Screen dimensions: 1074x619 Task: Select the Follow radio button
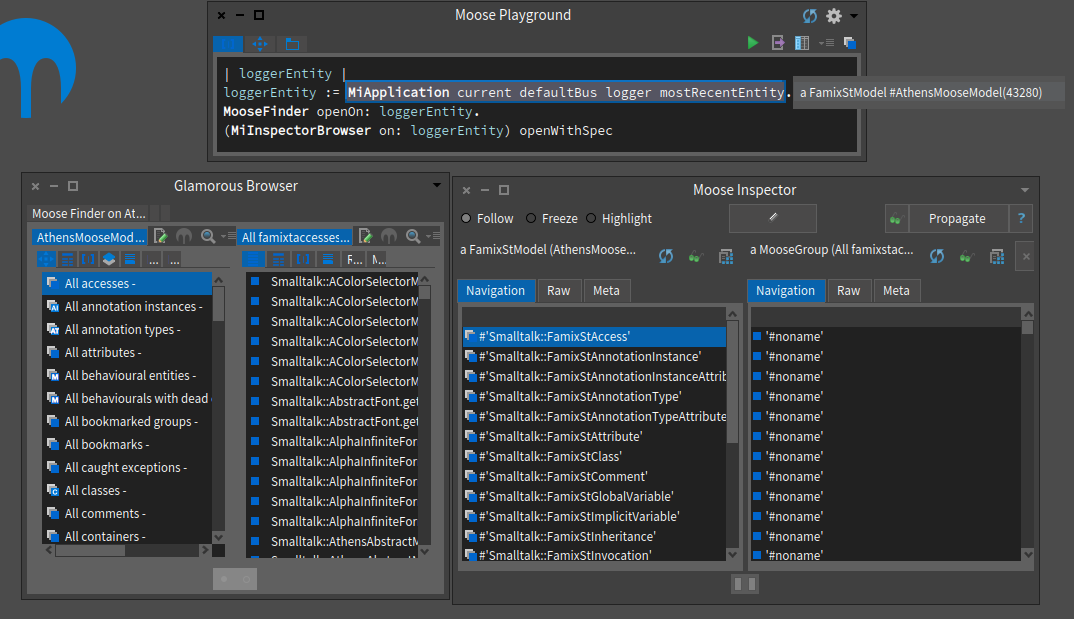[465, 218]
